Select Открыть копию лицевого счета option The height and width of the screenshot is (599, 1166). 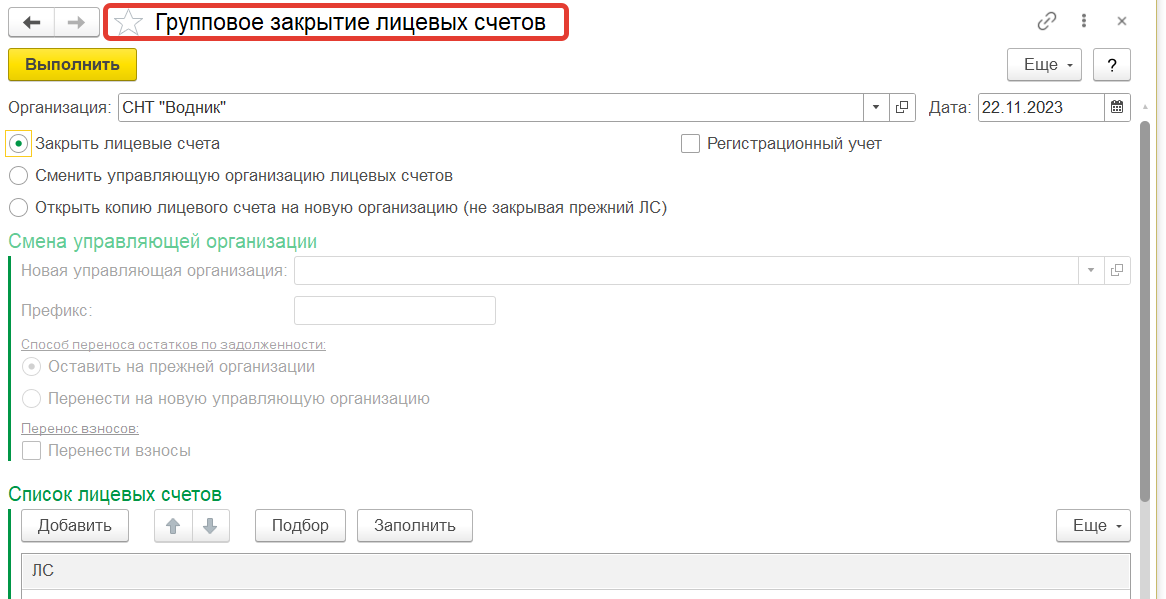(x=19, y=208)
